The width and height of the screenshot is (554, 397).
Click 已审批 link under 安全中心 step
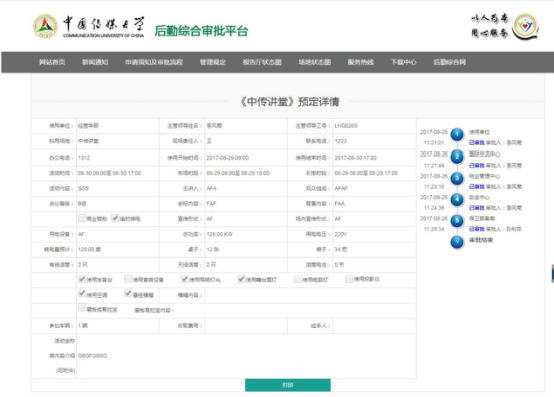pyautogui.click(x=476, y=208)
